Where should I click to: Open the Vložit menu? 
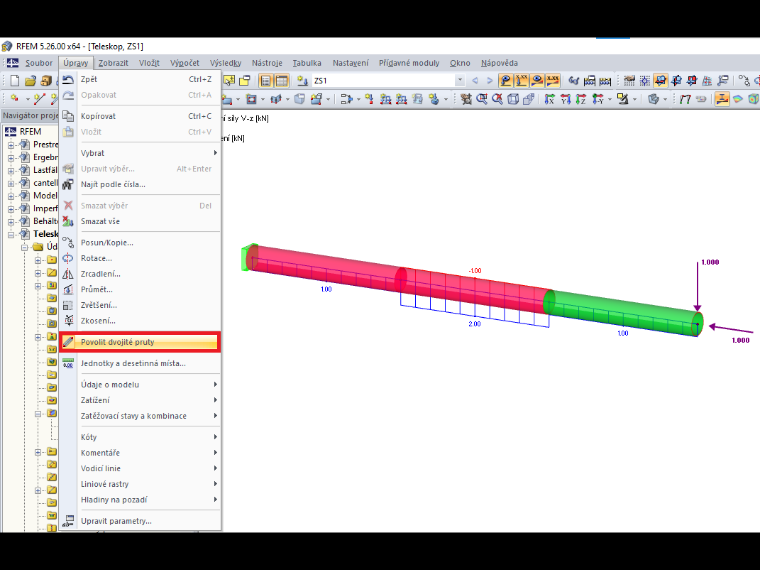point(149,63)
